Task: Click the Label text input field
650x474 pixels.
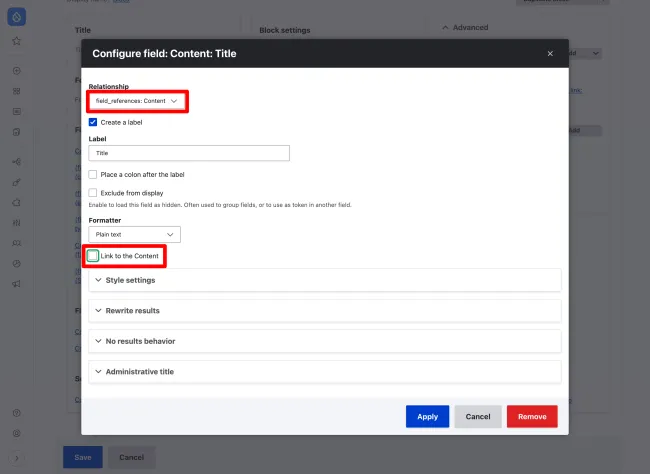Action: point(189,153)
